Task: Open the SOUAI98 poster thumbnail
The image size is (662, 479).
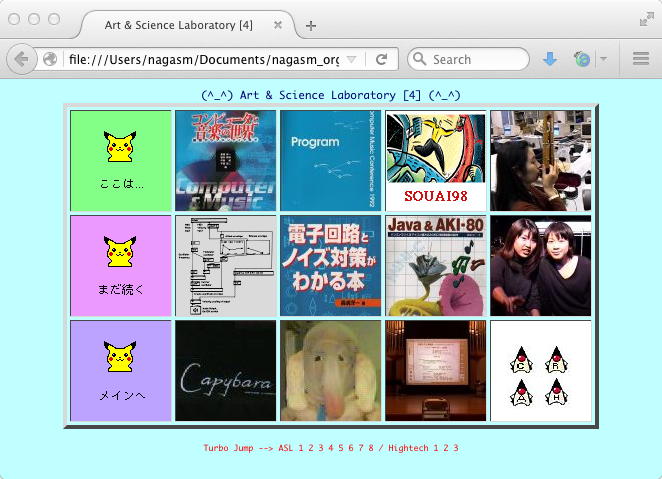Action: (435, 161)
